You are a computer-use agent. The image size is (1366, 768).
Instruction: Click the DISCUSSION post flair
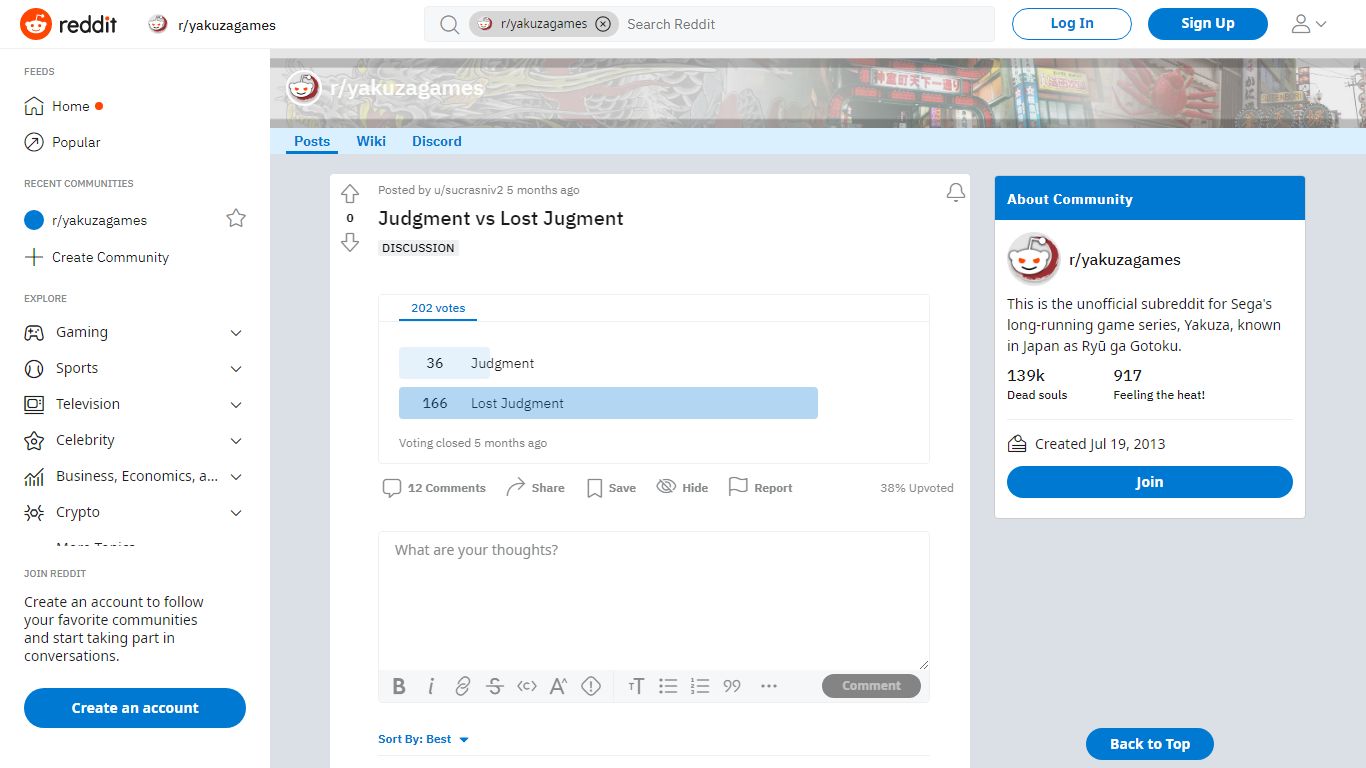[418, 248]
